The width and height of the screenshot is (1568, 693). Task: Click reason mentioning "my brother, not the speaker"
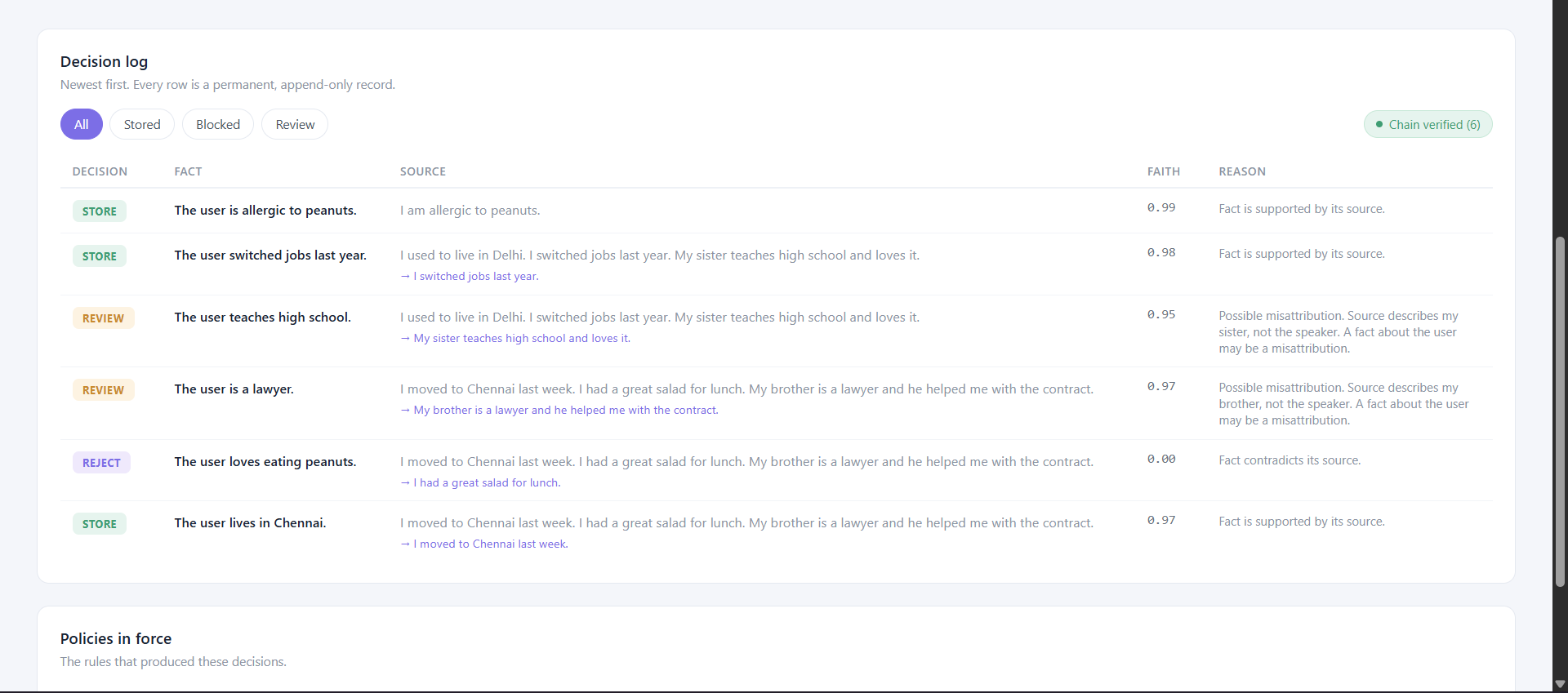tap(1343, 404)
